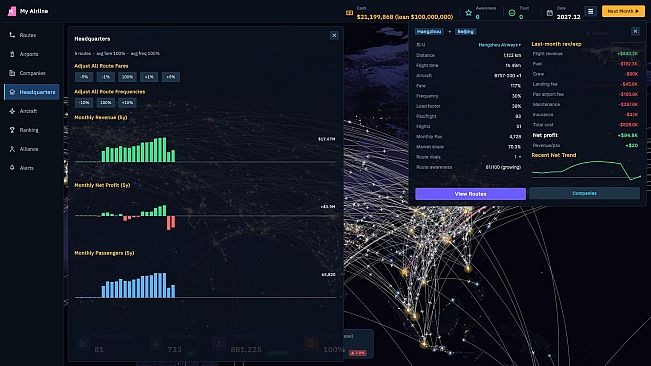The width and height of the screenshot is (651, 366).
Task: Open the hamburger menu icon
Action: point(590,11)
